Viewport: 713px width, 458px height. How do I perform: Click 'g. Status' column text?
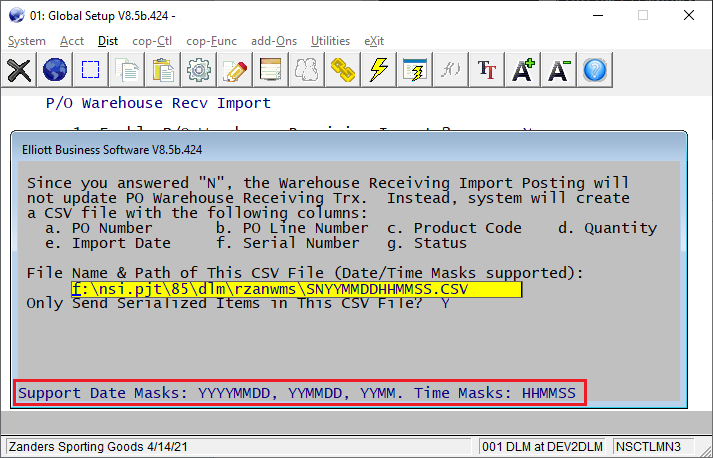(427, 243)
